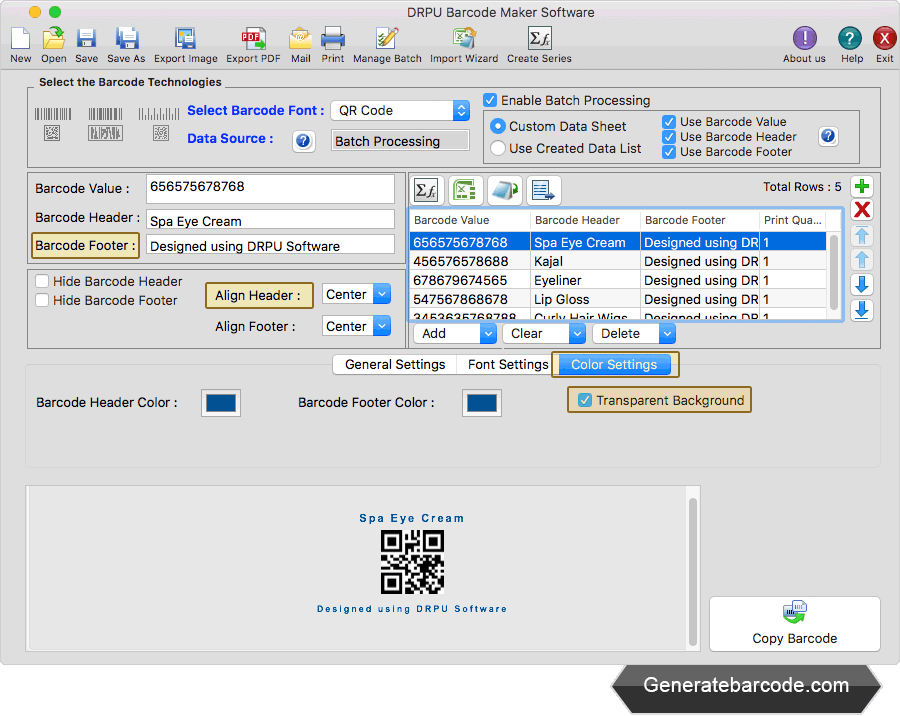Click help icon beside Use Barcode options
Screen dimensions: 900x716
point(828,136)
